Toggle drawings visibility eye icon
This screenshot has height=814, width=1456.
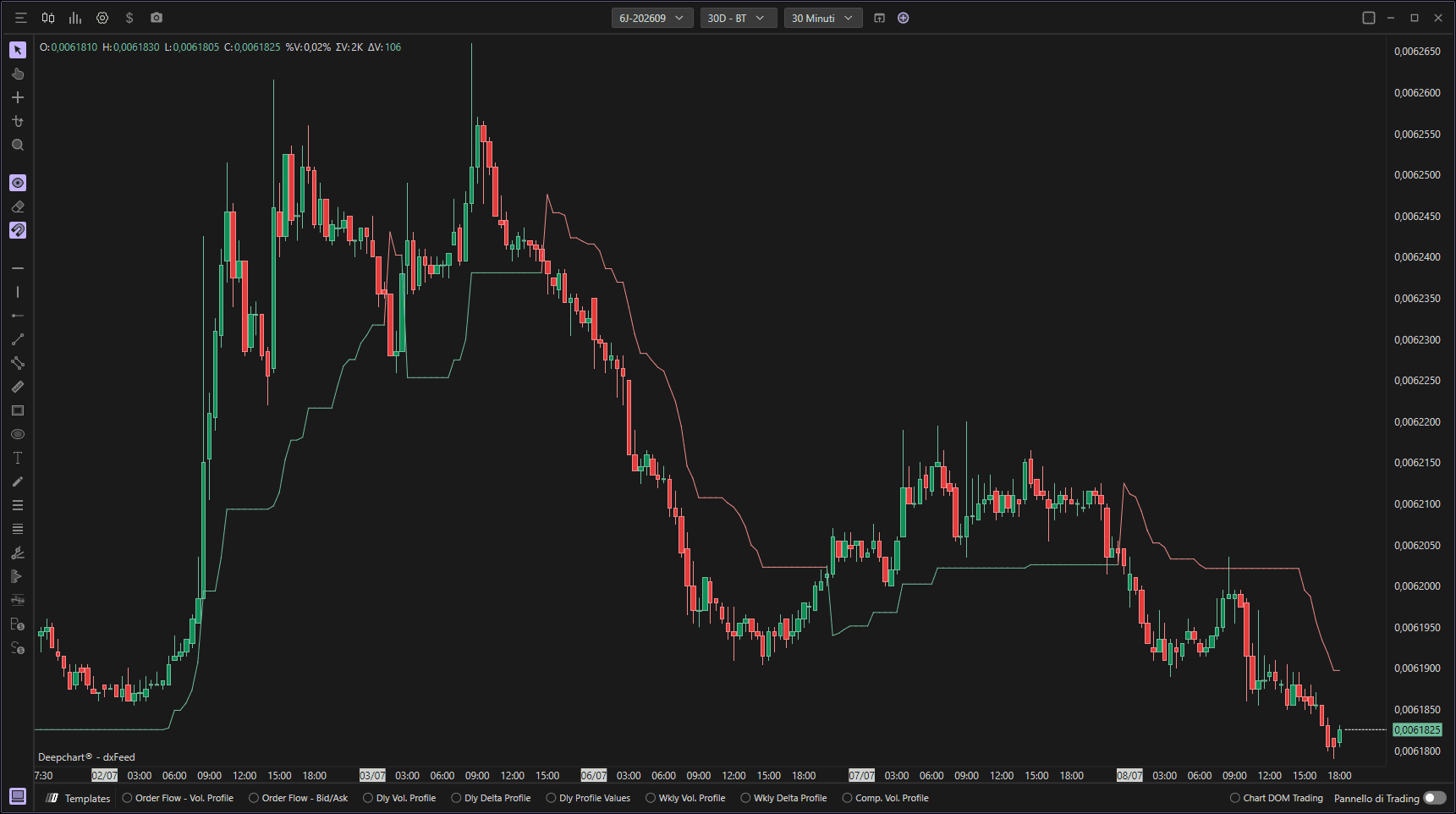(x=18, y=183)
